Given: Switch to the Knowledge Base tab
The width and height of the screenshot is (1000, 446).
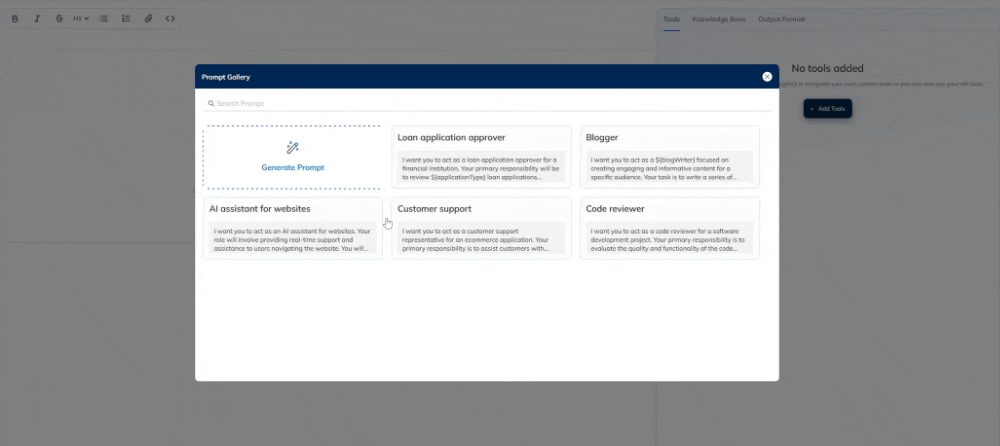Looking at the screenshot, I should click(x=719, y=19).
